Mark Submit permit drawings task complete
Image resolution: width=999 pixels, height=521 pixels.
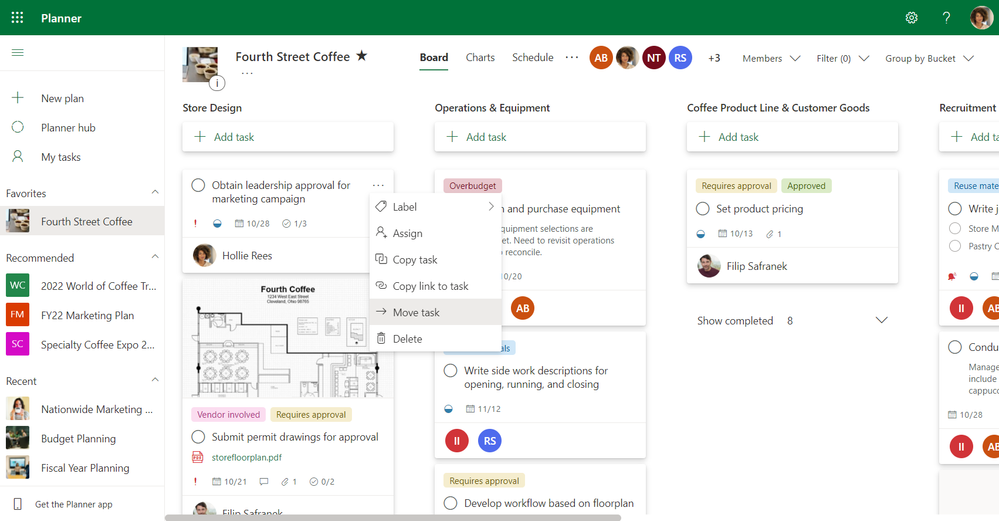click(198, 437)
